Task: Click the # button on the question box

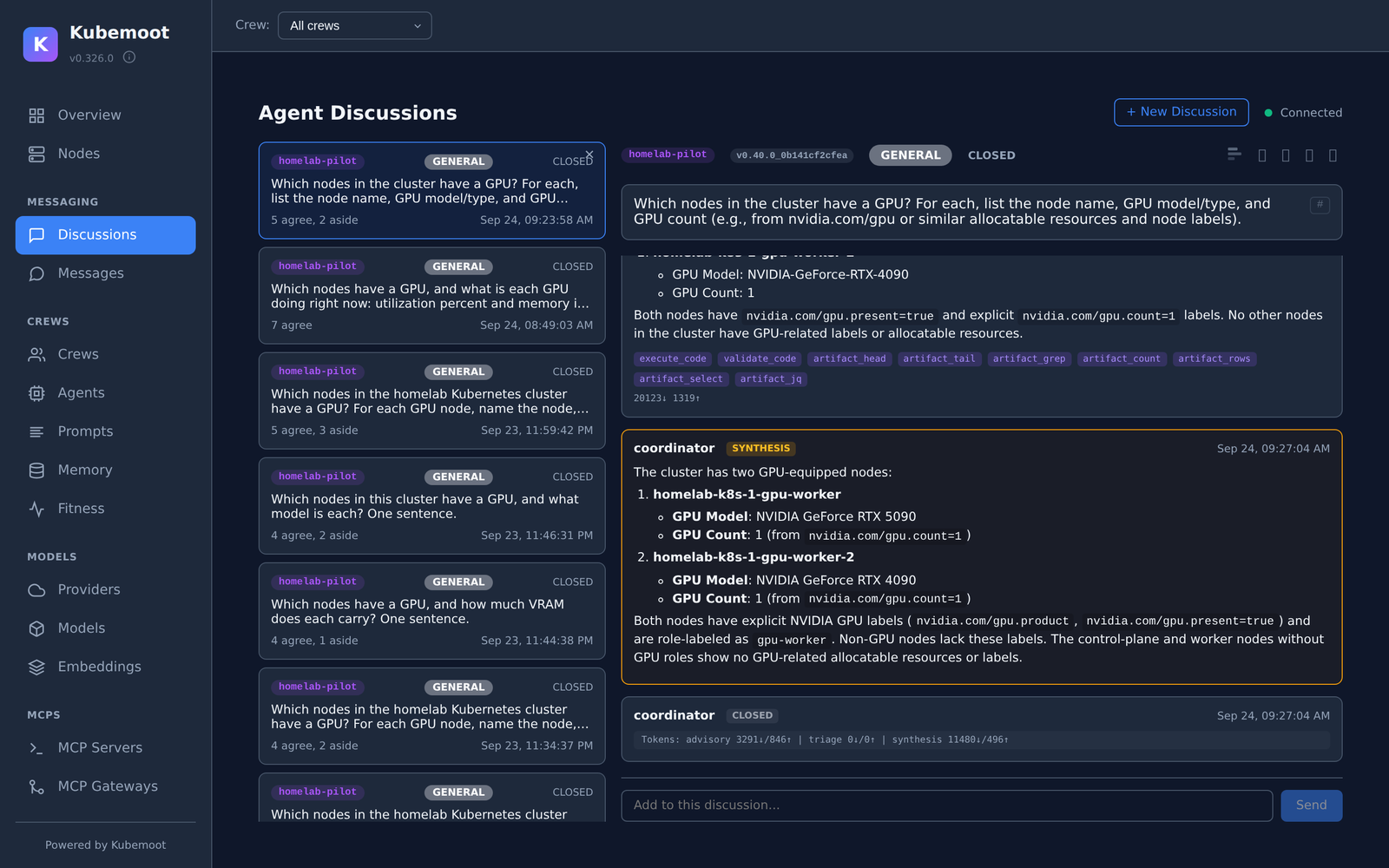Action: point(1320,205)
